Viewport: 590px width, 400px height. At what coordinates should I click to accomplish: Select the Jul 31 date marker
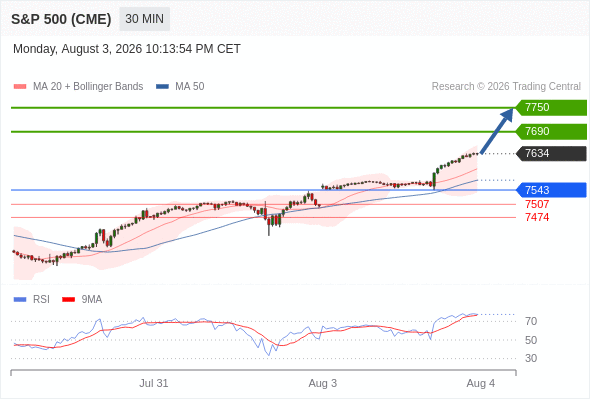click(x=154, y=383)
